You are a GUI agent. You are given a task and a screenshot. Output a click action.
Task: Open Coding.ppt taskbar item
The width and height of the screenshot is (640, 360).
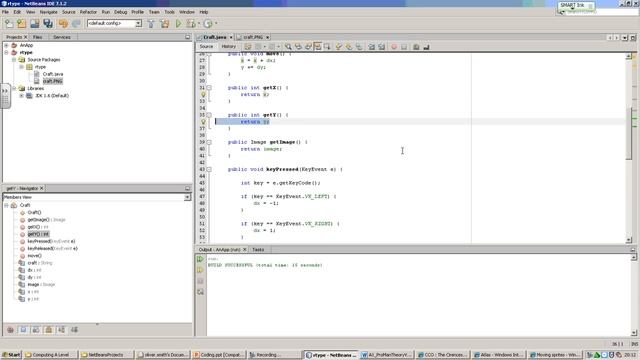[218, 355]
